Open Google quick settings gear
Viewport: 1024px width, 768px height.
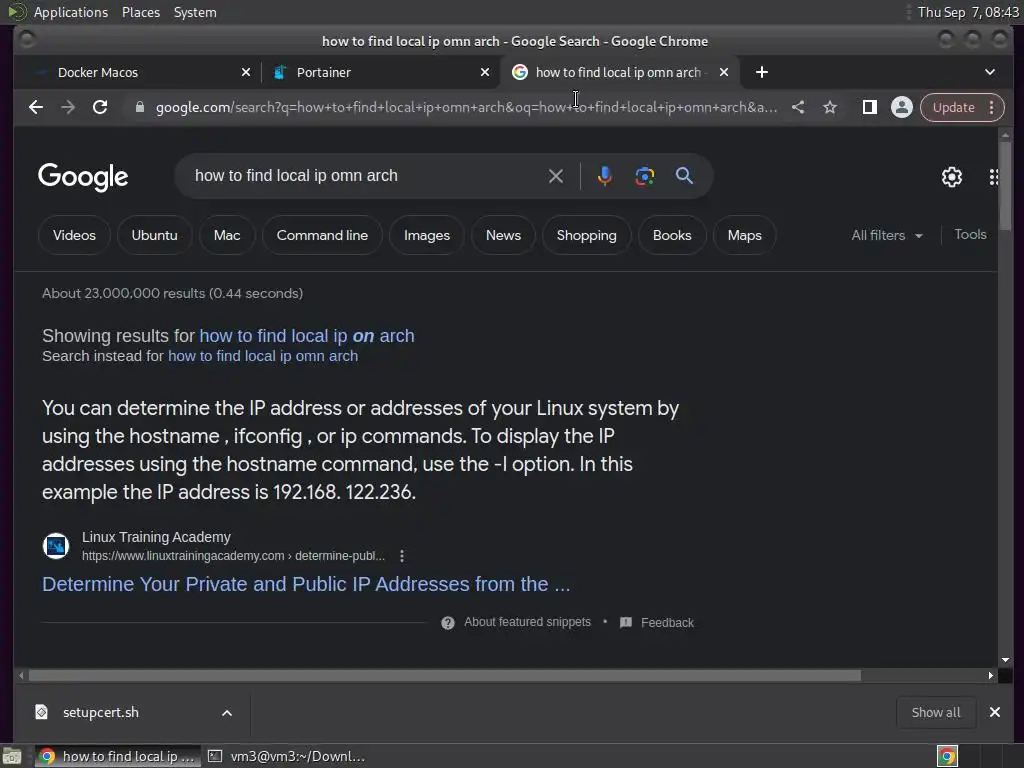[x=952, y=176]
